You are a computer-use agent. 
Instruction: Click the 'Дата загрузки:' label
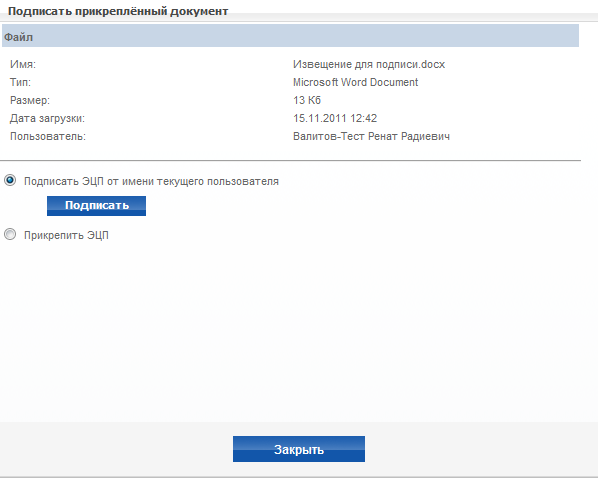click(x=47, y=118)
